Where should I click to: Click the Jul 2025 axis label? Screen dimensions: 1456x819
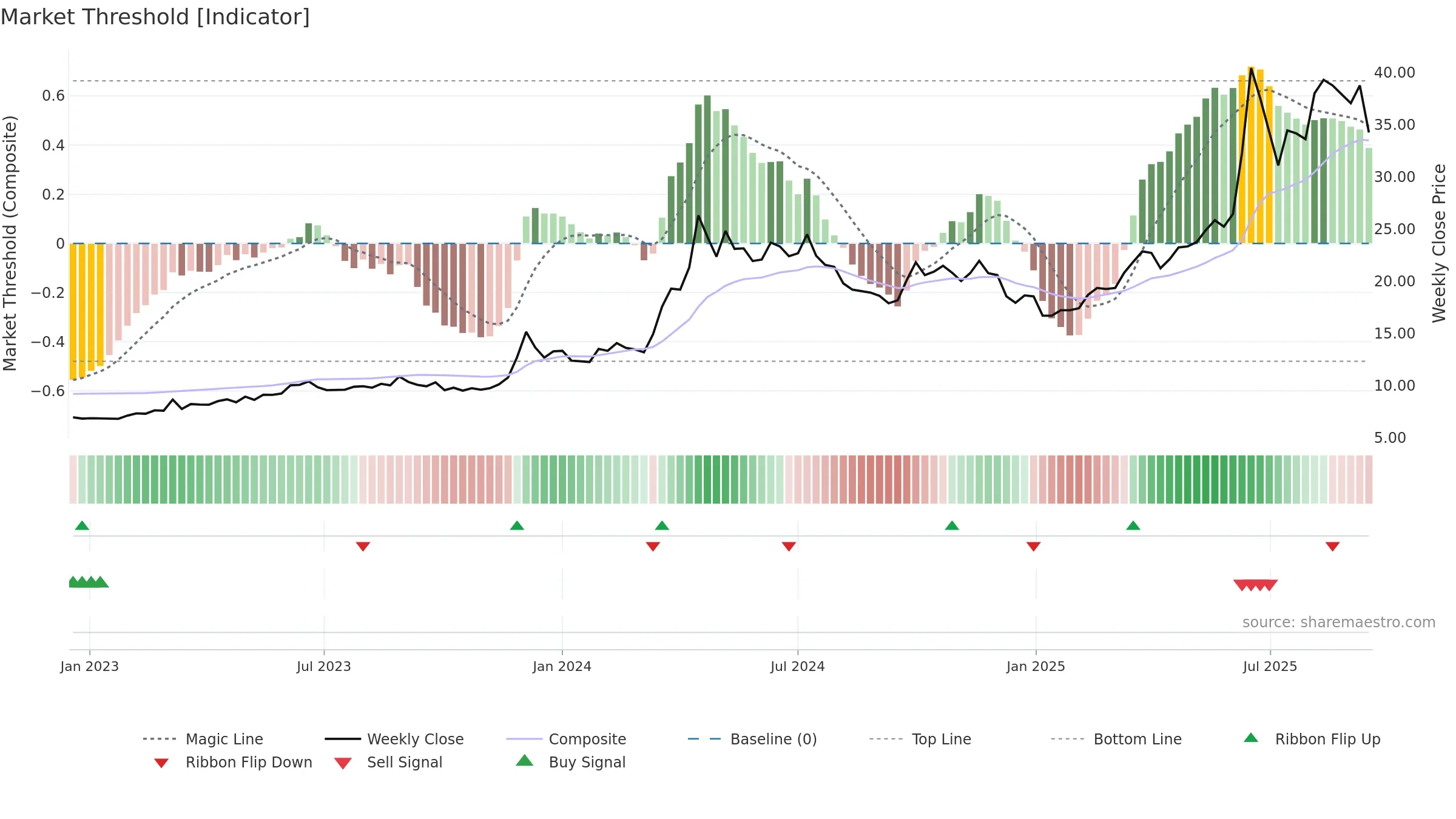[1270, 666]
